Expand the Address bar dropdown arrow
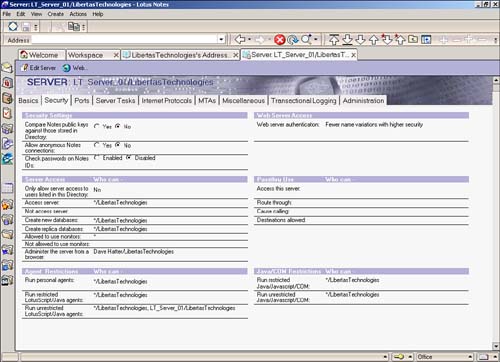Viewport: 500px width, 362px height. click(x=221, y=39)
